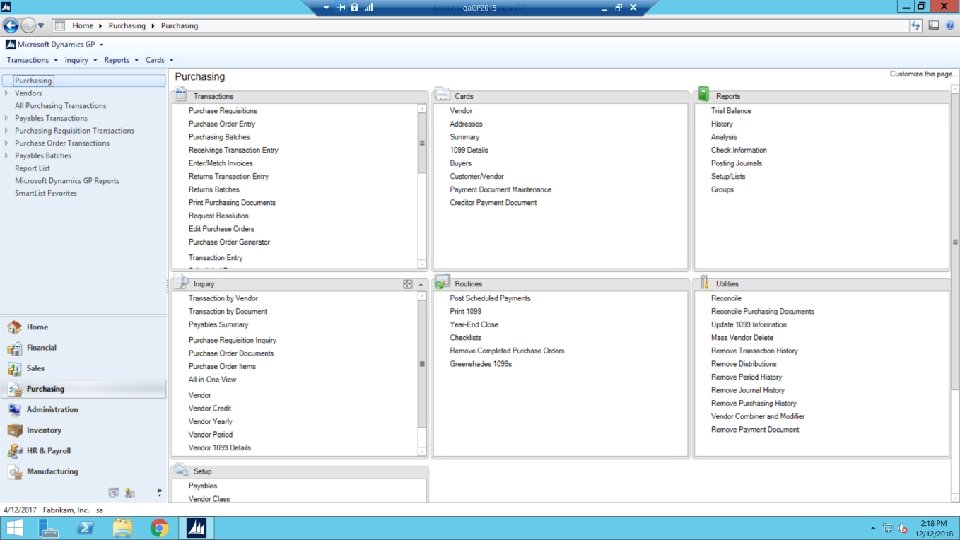Click the Inquiry panel options icon

408,284
